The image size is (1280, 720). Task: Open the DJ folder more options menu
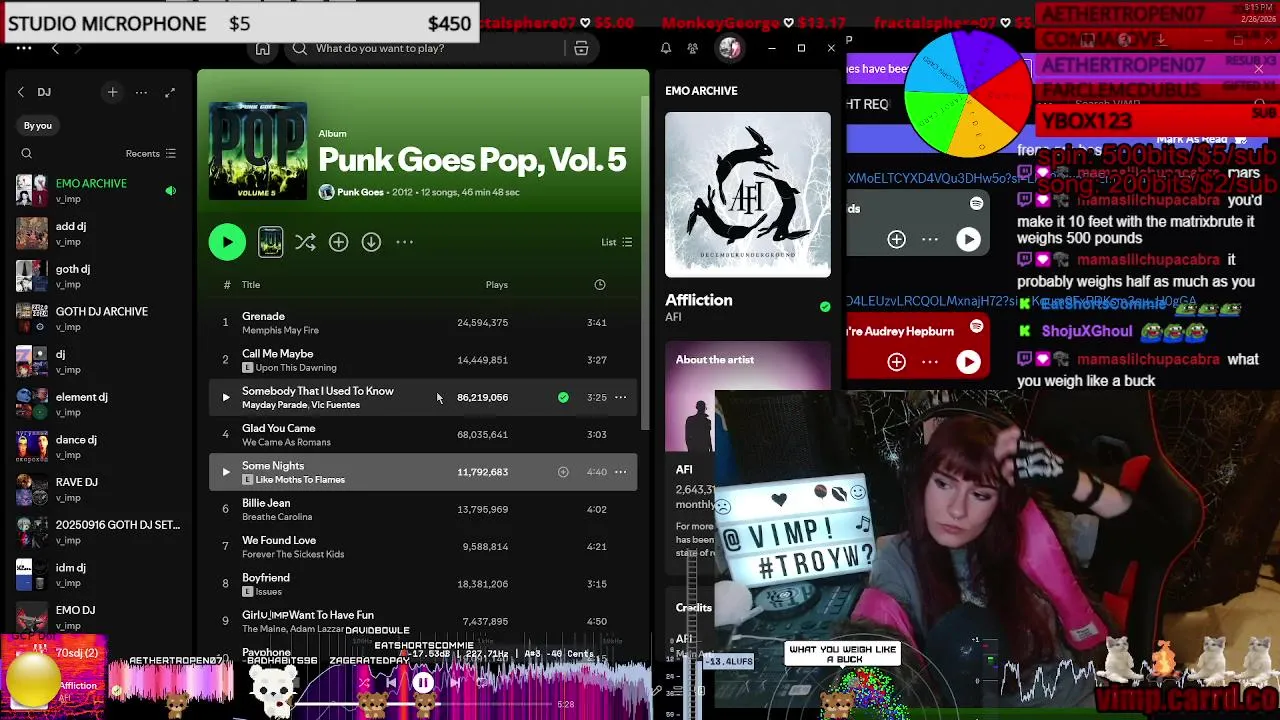click(141, 92)
